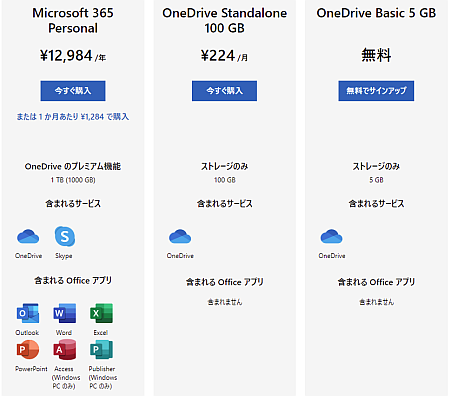
Task: Click 1 TB (1000 GB) storage text
Action: [73, 180]
